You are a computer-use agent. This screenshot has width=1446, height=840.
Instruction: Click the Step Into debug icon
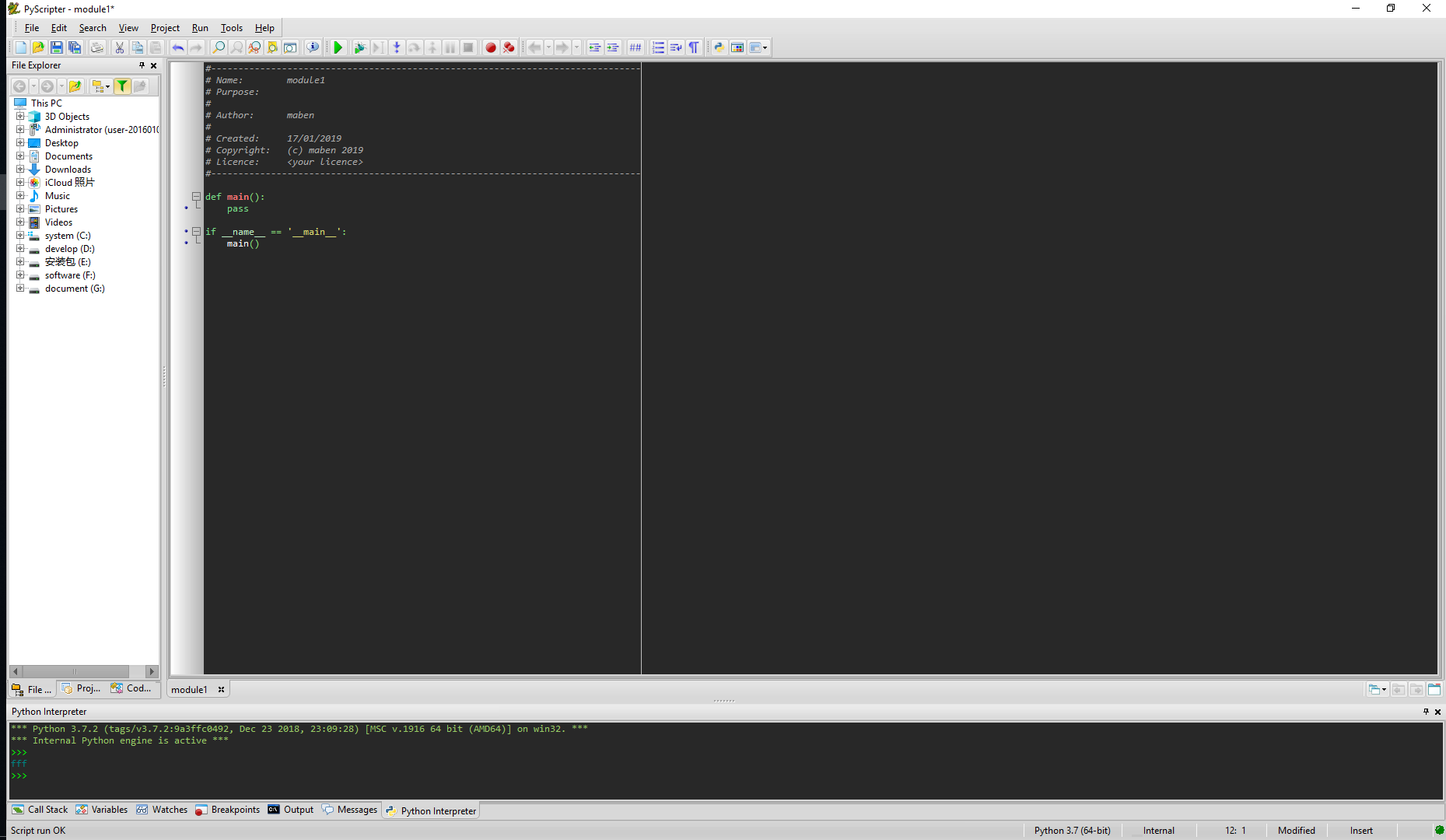pyautogui.click(x=397, y=47)
